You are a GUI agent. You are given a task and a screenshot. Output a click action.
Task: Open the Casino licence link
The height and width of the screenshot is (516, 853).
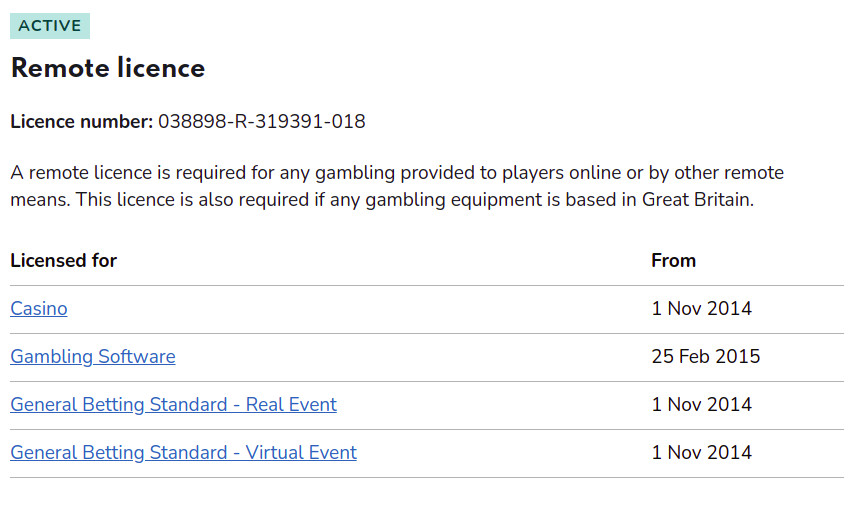[39, 308]
